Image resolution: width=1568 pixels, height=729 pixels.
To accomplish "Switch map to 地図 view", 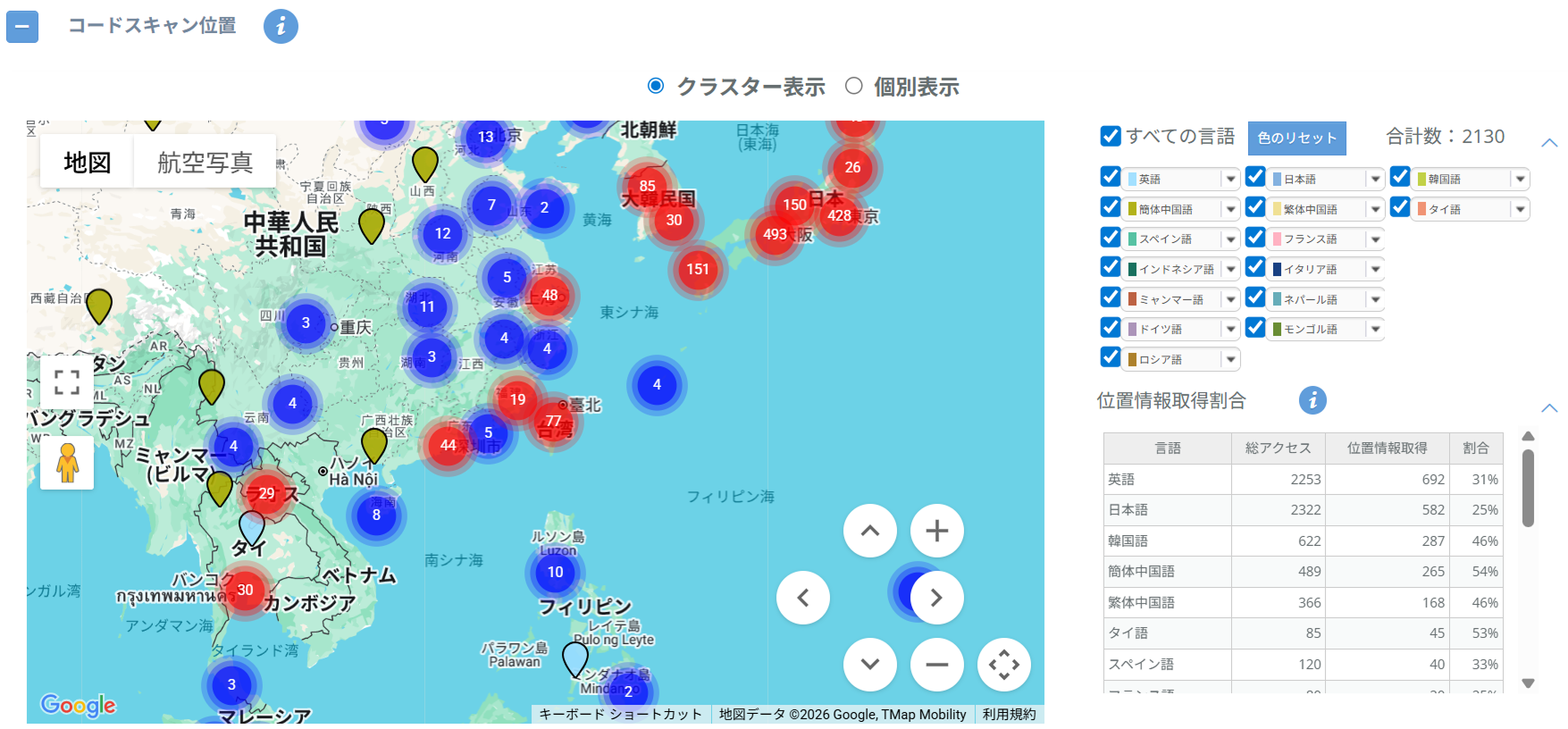I will click(x=87, y=162).
